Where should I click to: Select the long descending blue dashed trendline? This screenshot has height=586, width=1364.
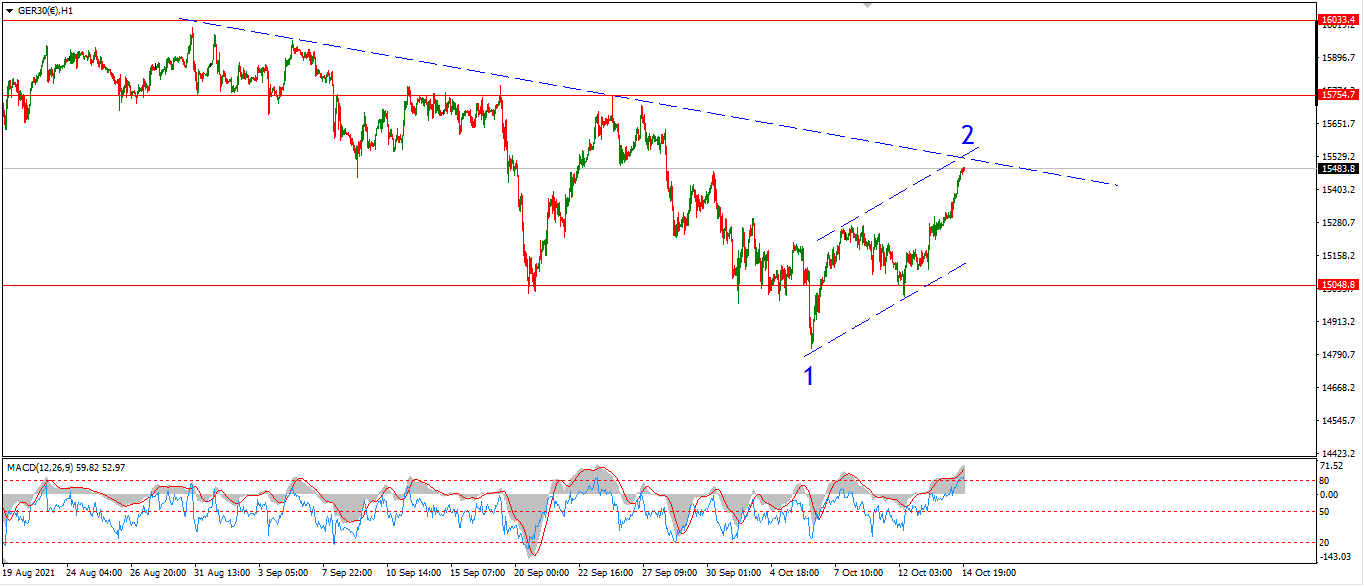648,102
